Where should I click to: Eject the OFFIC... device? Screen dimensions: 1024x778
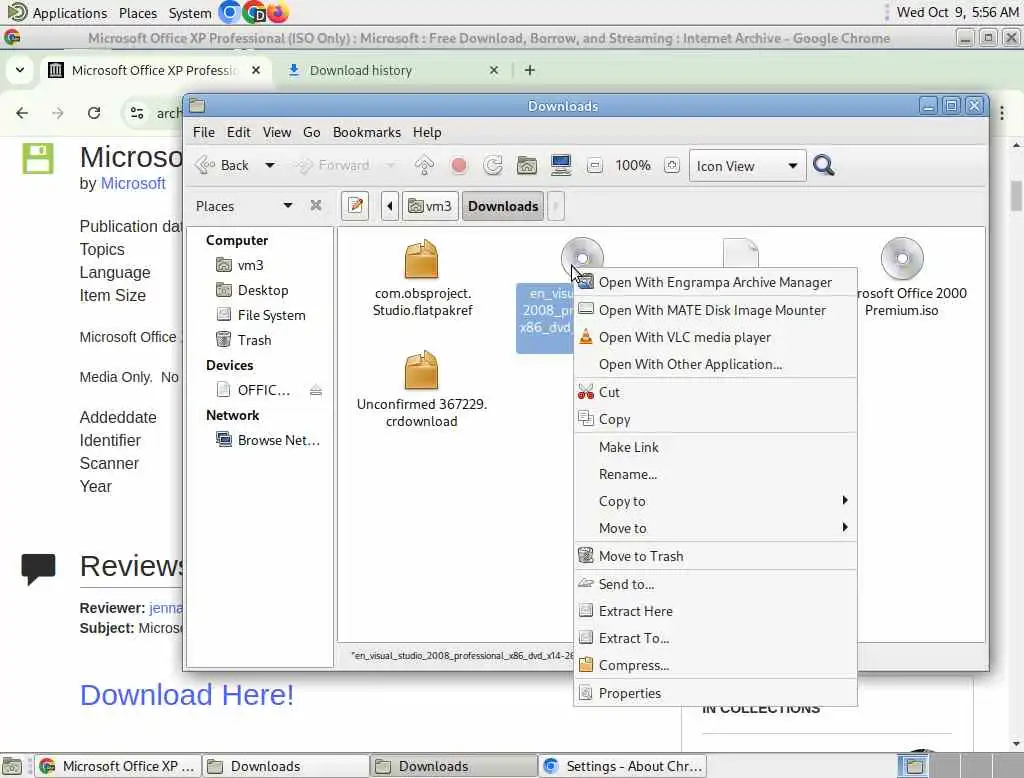click(316, 391)
